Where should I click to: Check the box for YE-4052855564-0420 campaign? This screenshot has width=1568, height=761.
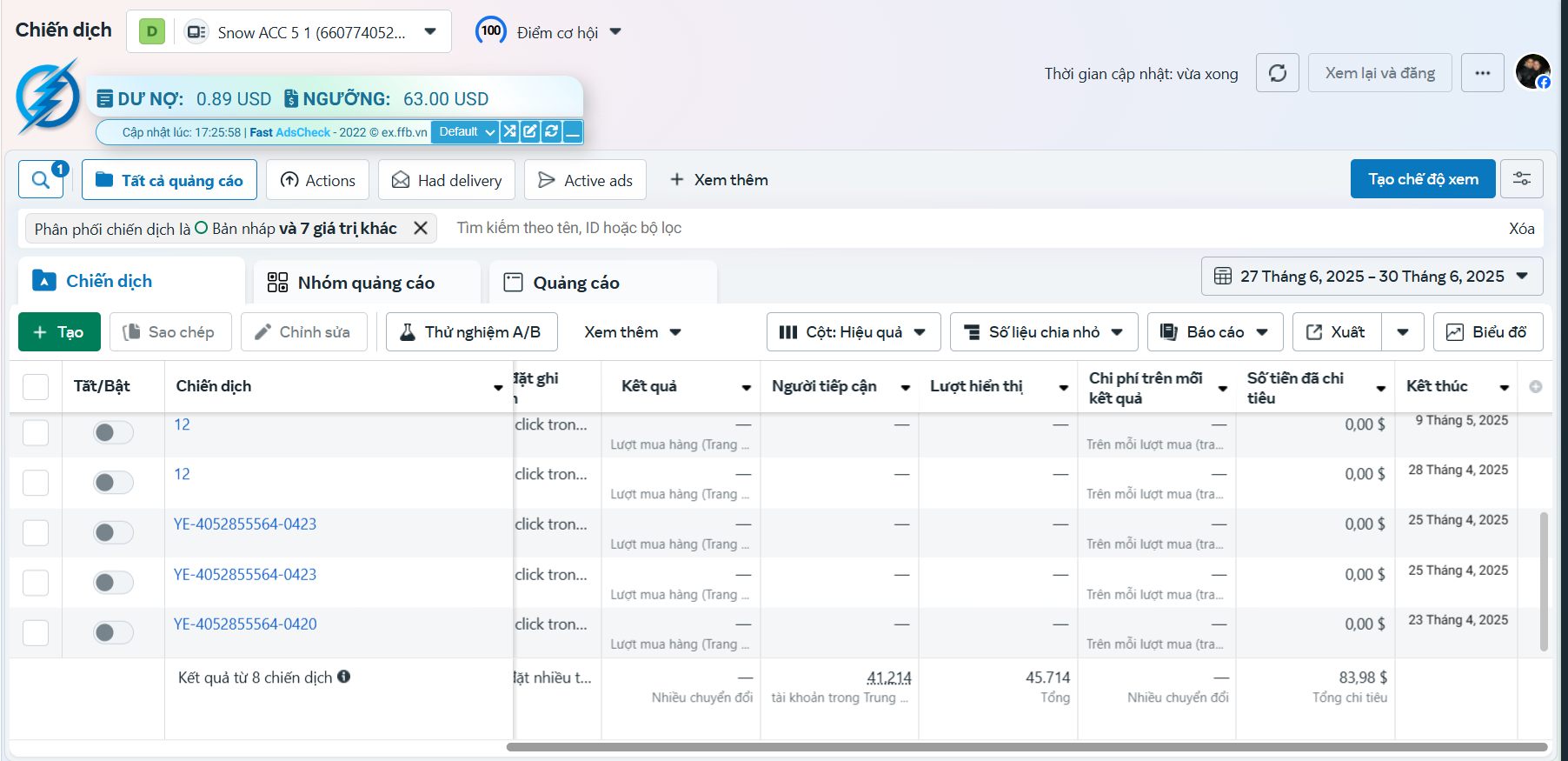click(x=36, y=632)
